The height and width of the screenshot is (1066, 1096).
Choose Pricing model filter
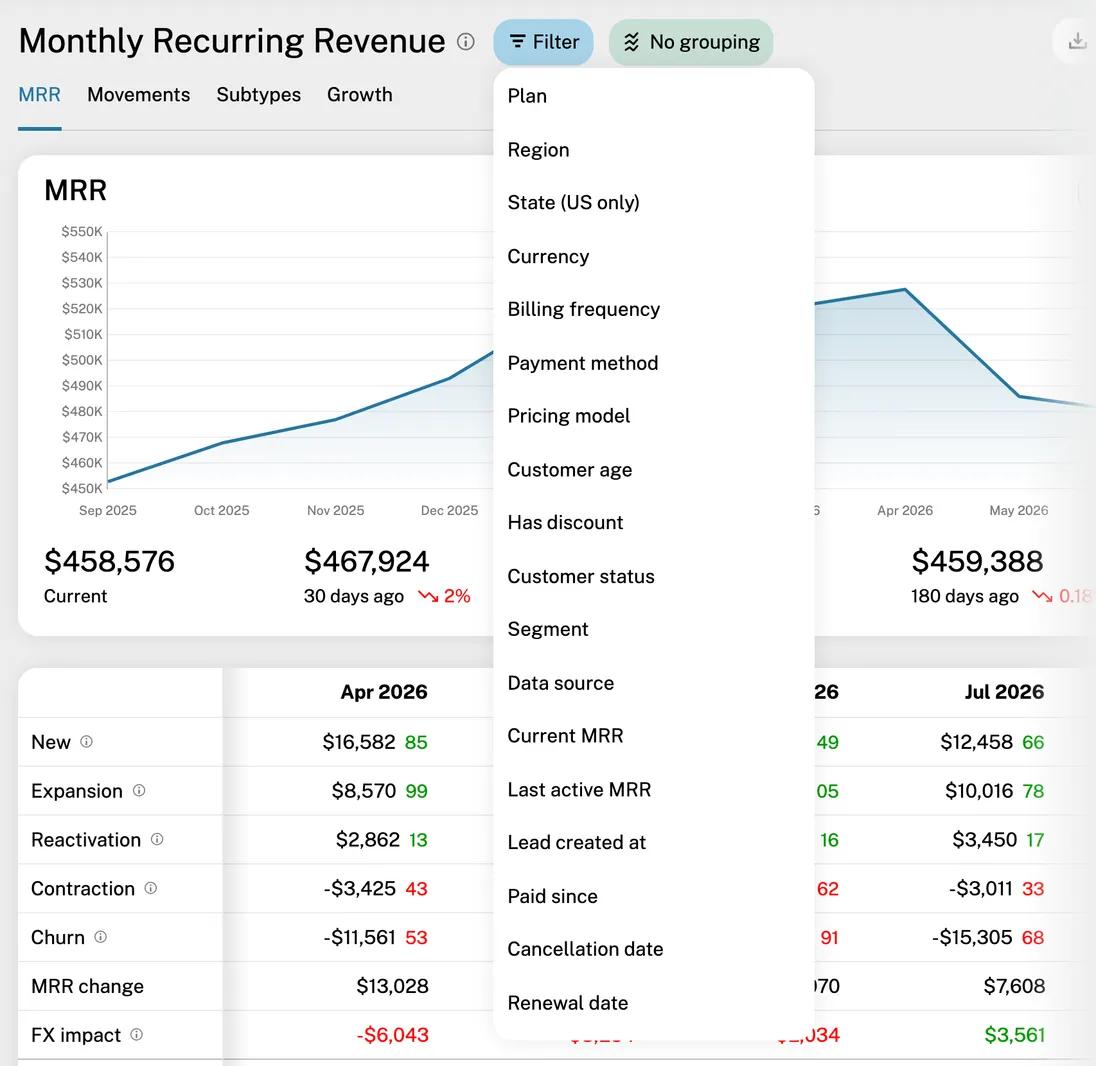654,416
